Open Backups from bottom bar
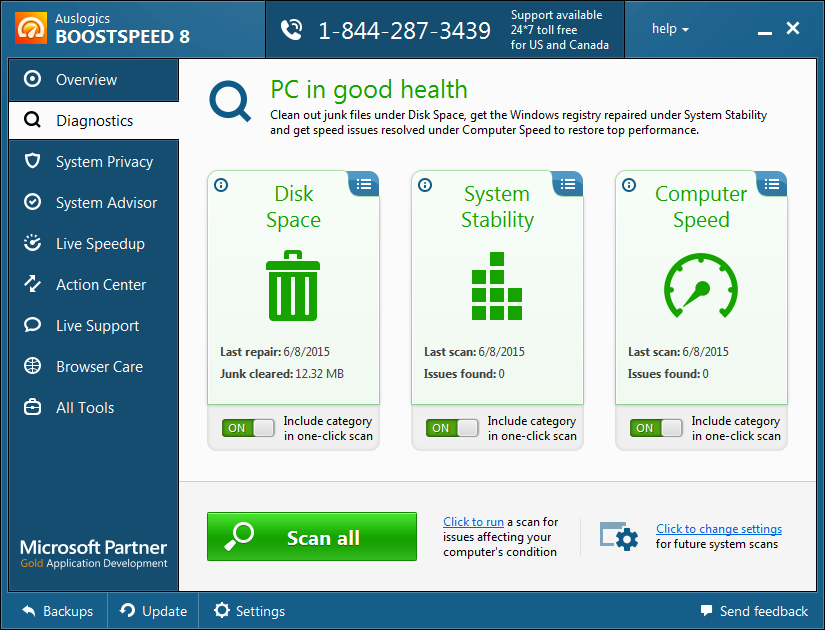Image resolution: width=825 pixels, height=630 pixels. [x=58, y=611]
